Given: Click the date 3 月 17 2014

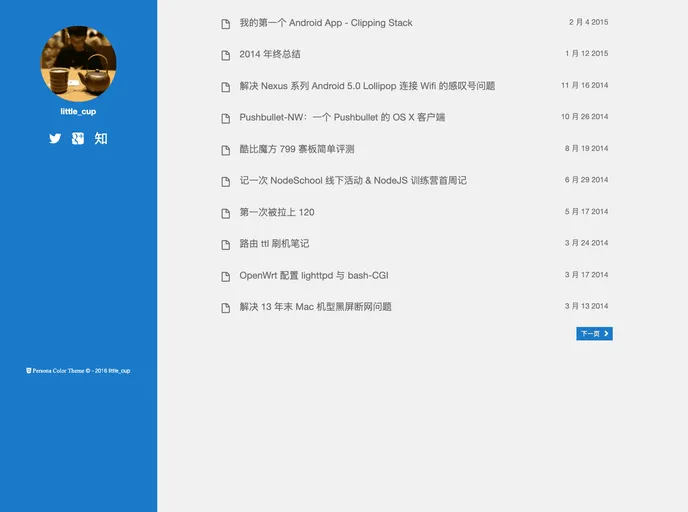Looking at the screenshot, I should [587, 275].
